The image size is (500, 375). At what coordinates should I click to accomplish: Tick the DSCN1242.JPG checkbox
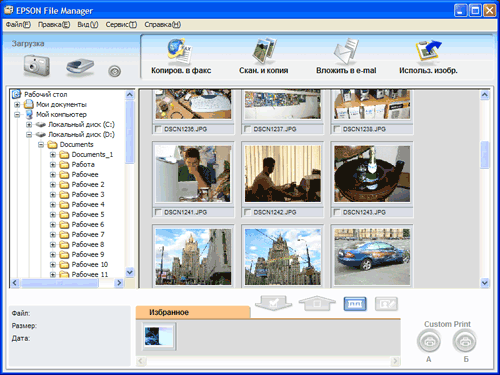pyautogui.click(x=247, y=212)
